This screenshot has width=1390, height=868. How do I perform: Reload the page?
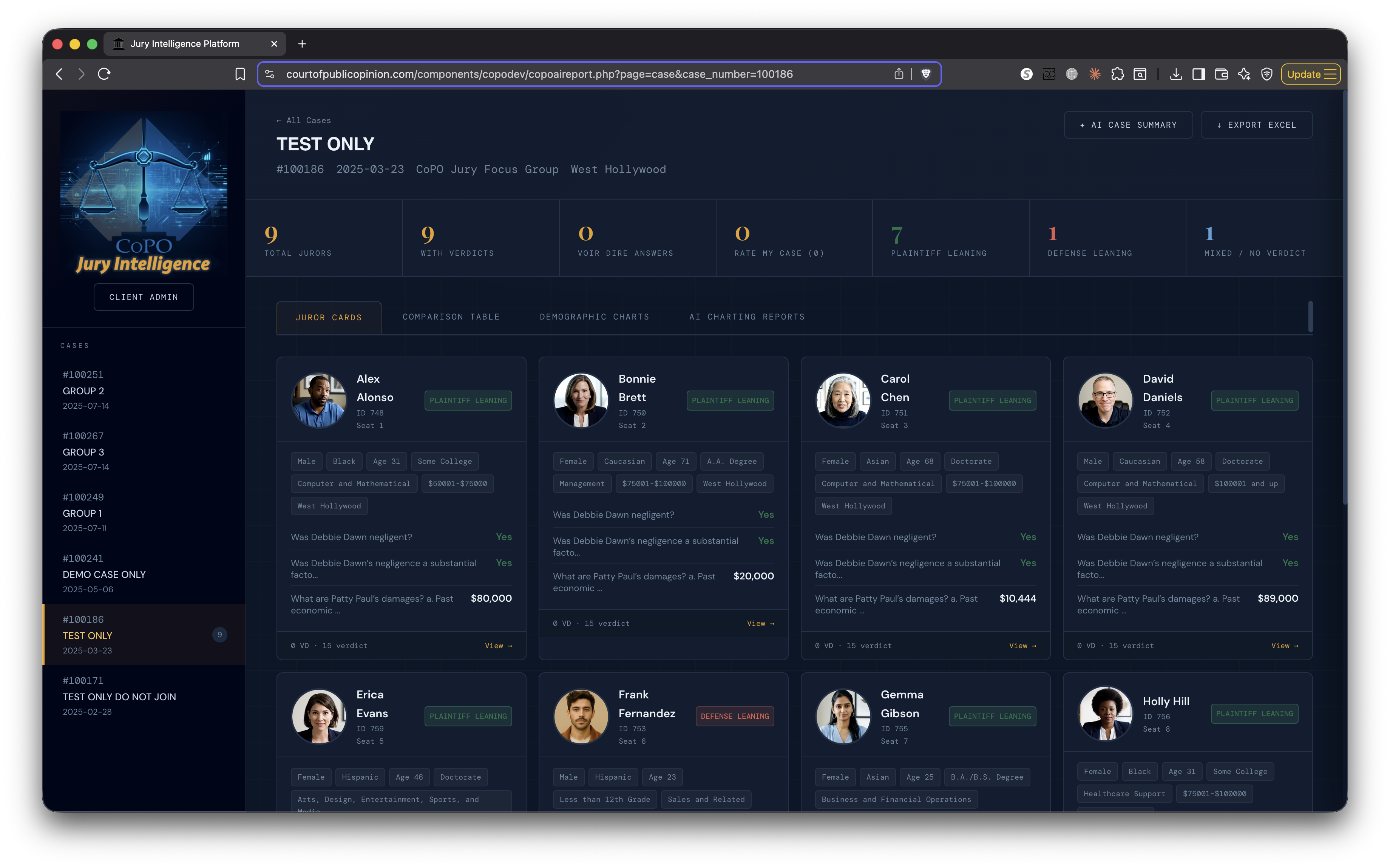[x=104, y=74]
